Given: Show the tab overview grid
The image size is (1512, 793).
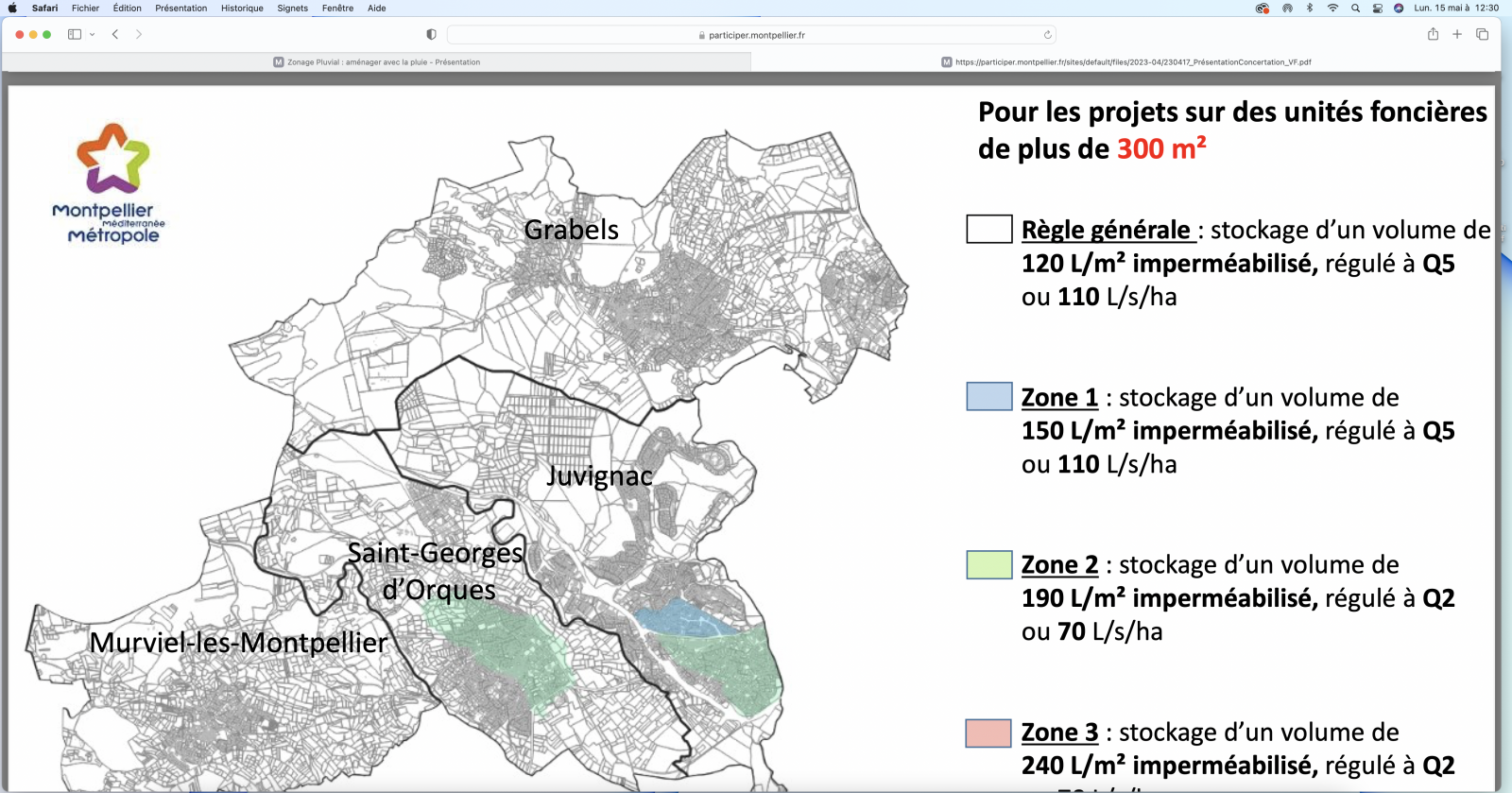Looking at the screenshot, I should (1482, 35).
